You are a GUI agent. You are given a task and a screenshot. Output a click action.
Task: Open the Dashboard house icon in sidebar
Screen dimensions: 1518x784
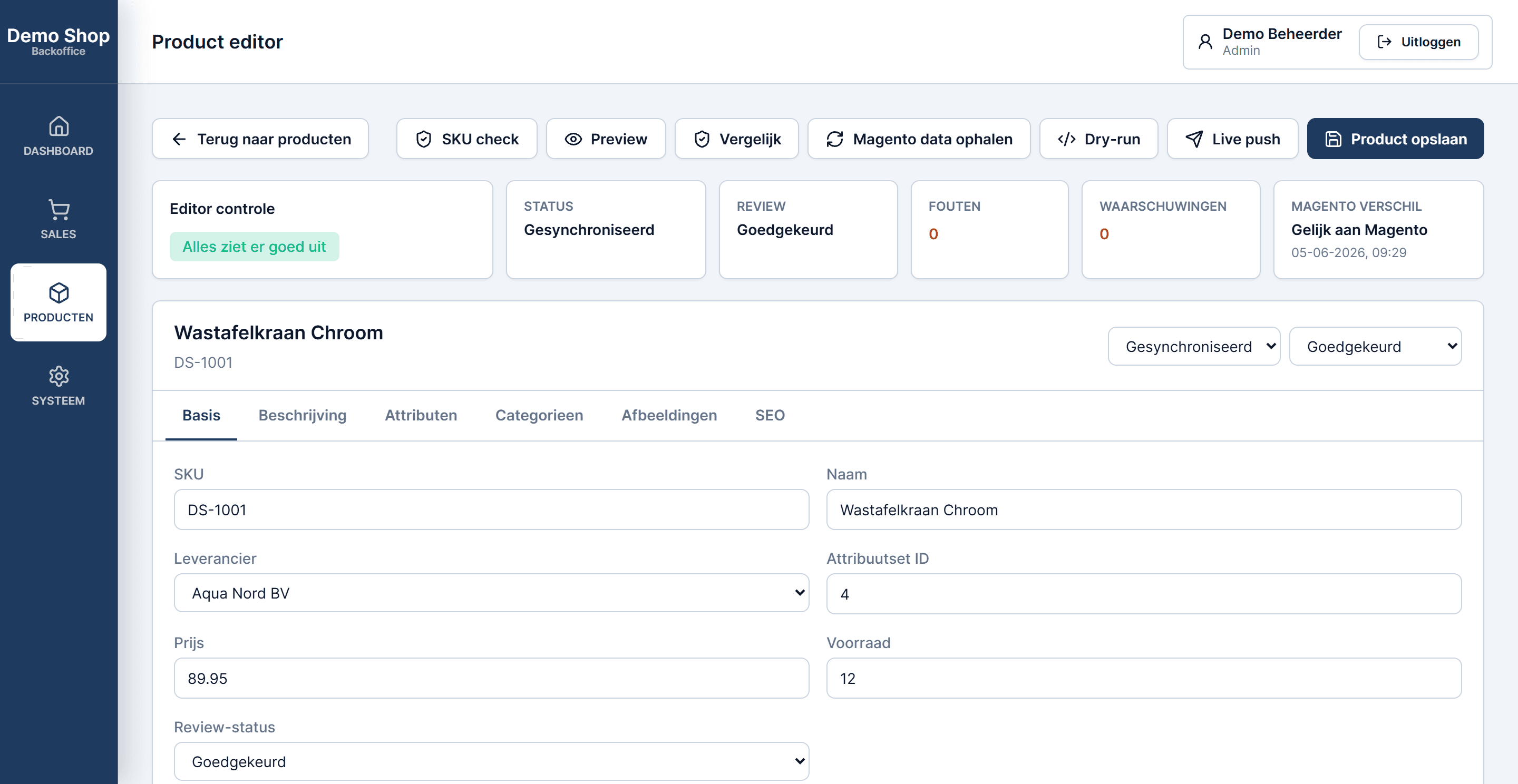click(59, 126)
